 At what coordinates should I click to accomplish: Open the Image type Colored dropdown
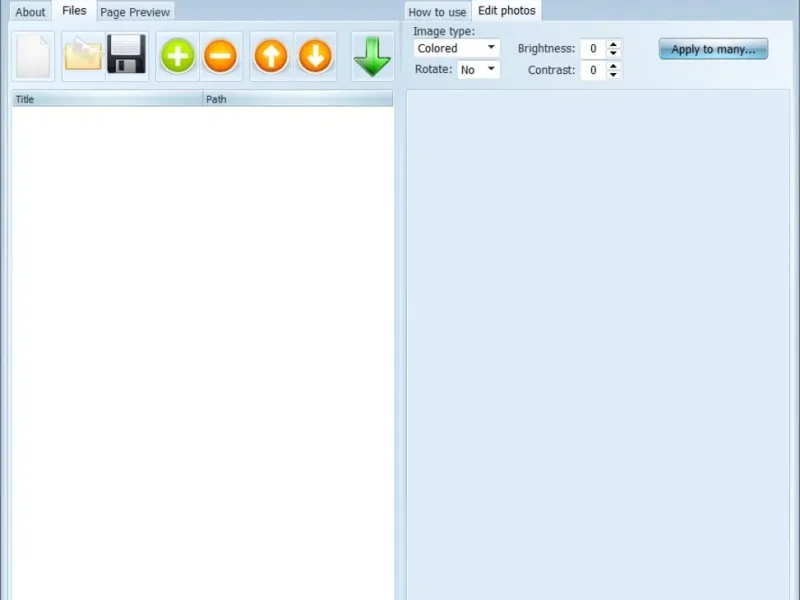click(x=457, y=48)
